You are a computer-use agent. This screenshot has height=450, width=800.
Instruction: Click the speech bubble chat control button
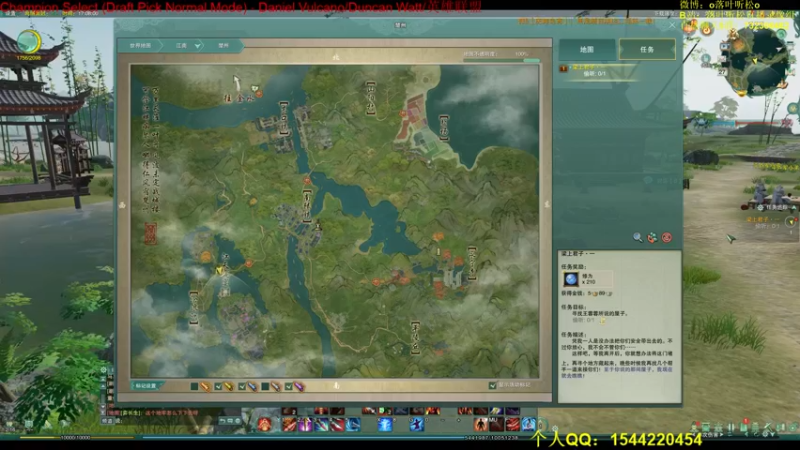click(x=230, y=421)
